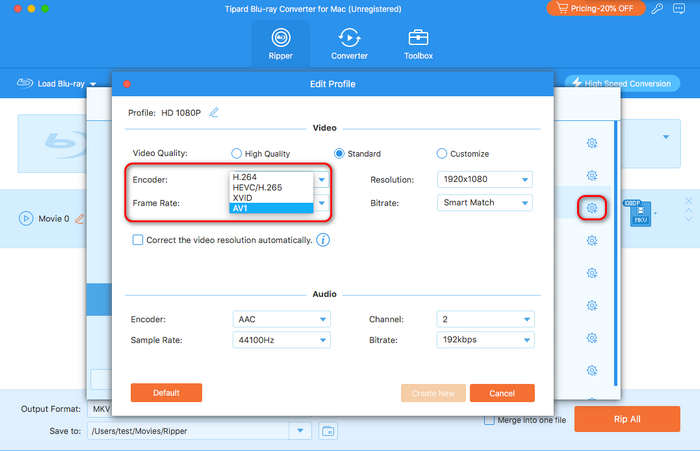Open the output folder icon
700x451 pixels.
328,431
